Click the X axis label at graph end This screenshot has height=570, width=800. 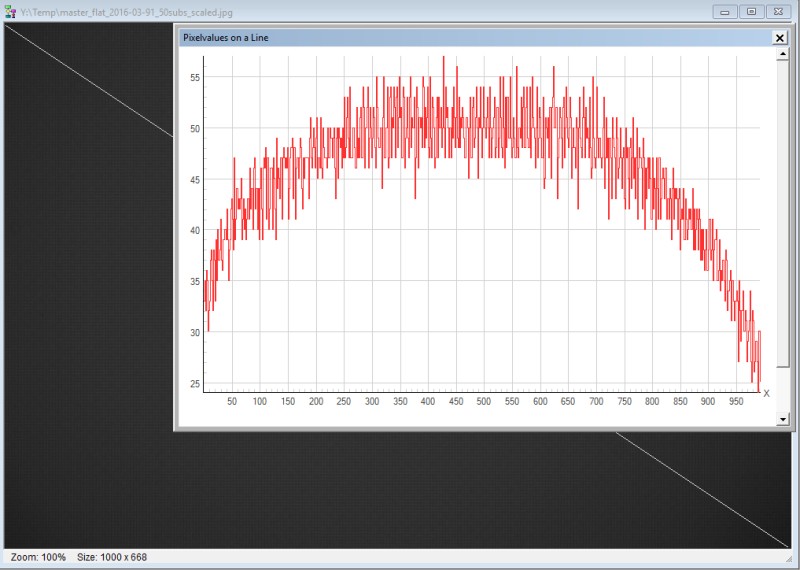click(767, 394)
